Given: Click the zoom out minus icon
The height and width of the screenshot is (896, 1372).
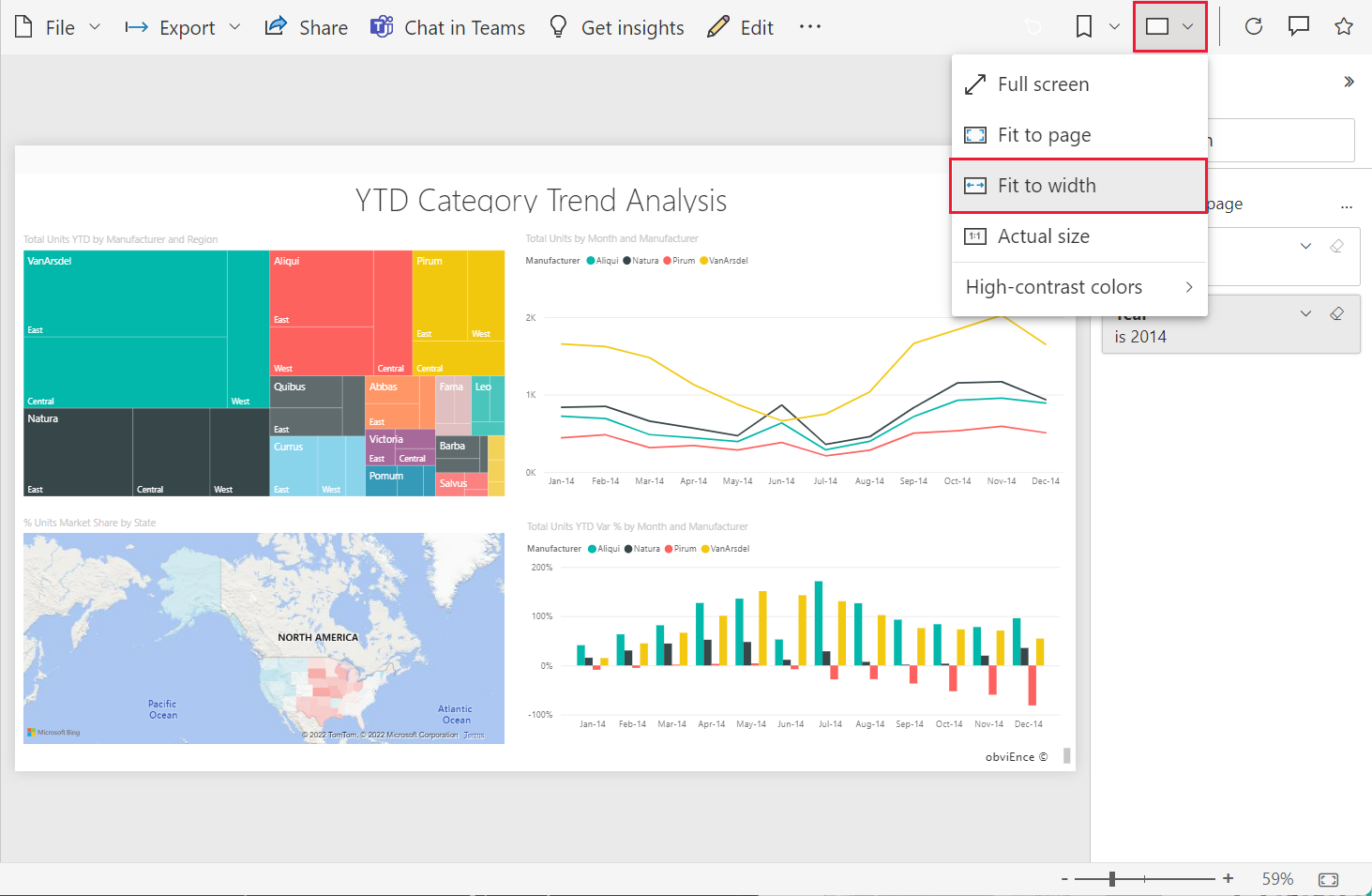Looking at the screenshot, I should (x=1064, y=879).
